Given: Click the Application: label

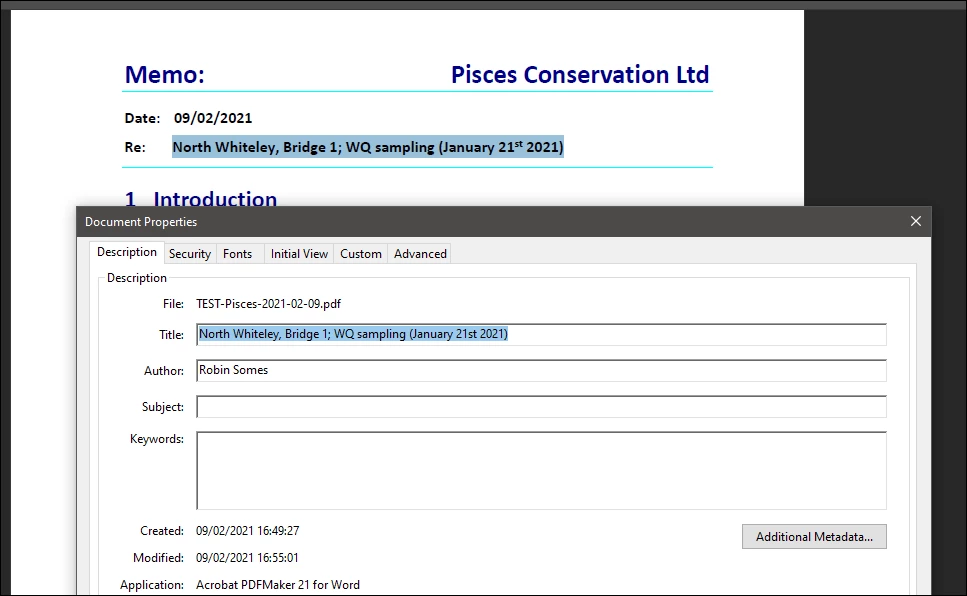Looking at the screenshot, I should tap(152, 585).
